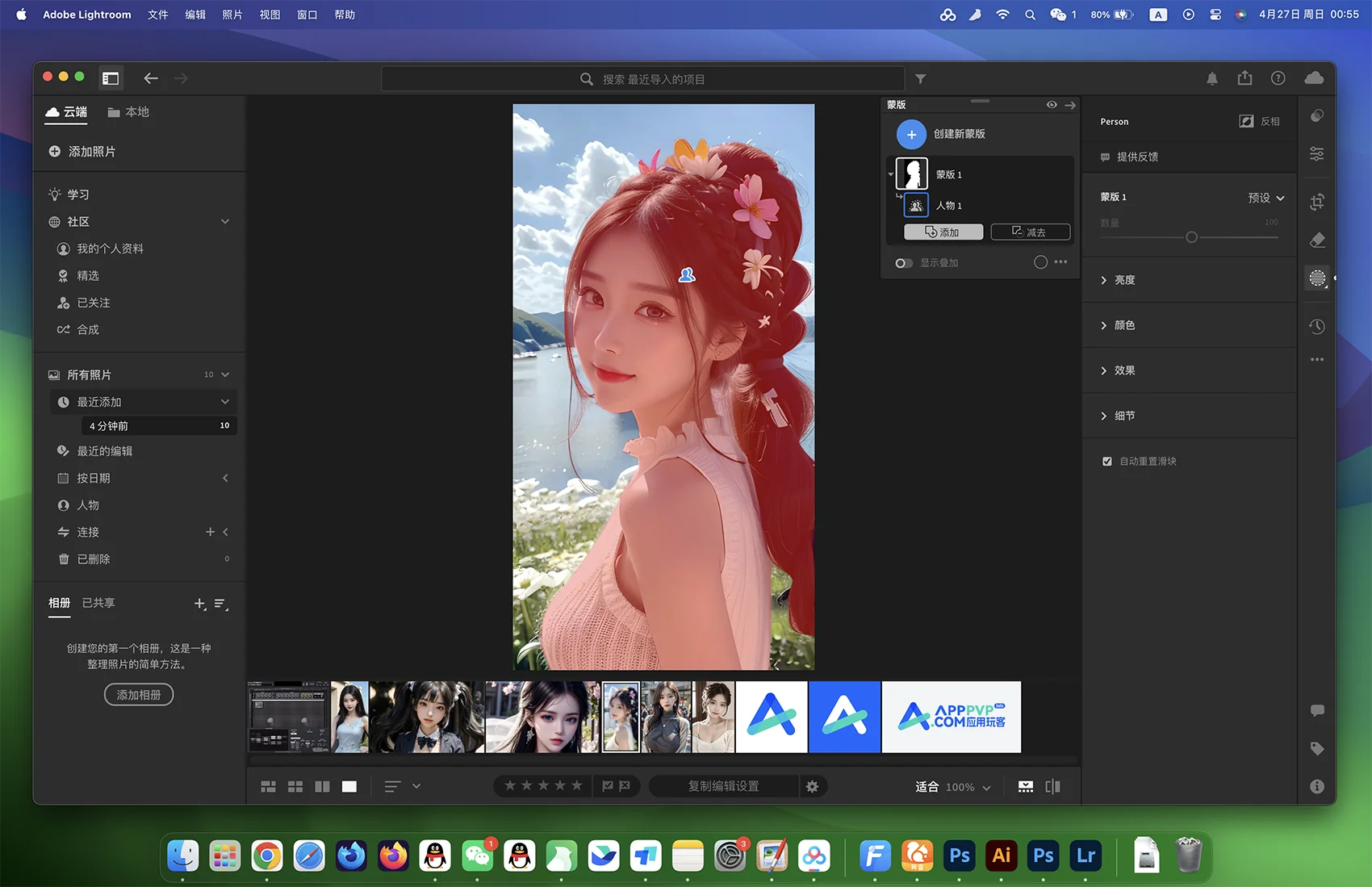Viewport: 1372px width, 887px height.
Task: Uncheck the 自动重置滑块 checkbox
Action: tap(1107, 462)
